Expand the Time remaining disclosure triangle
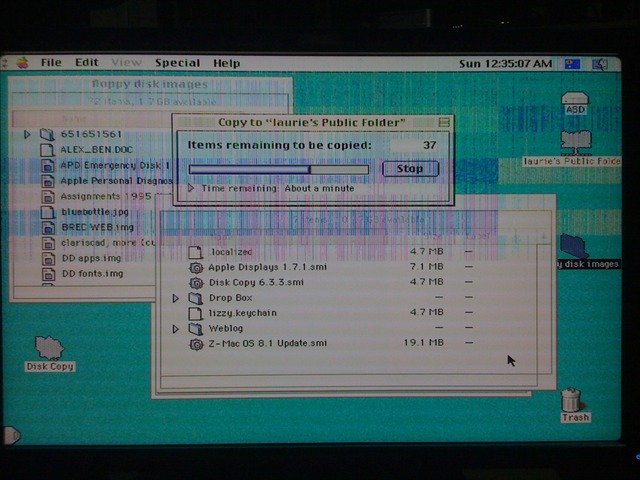Viewport: 640px width, 480px height. [x=191, y=188]
